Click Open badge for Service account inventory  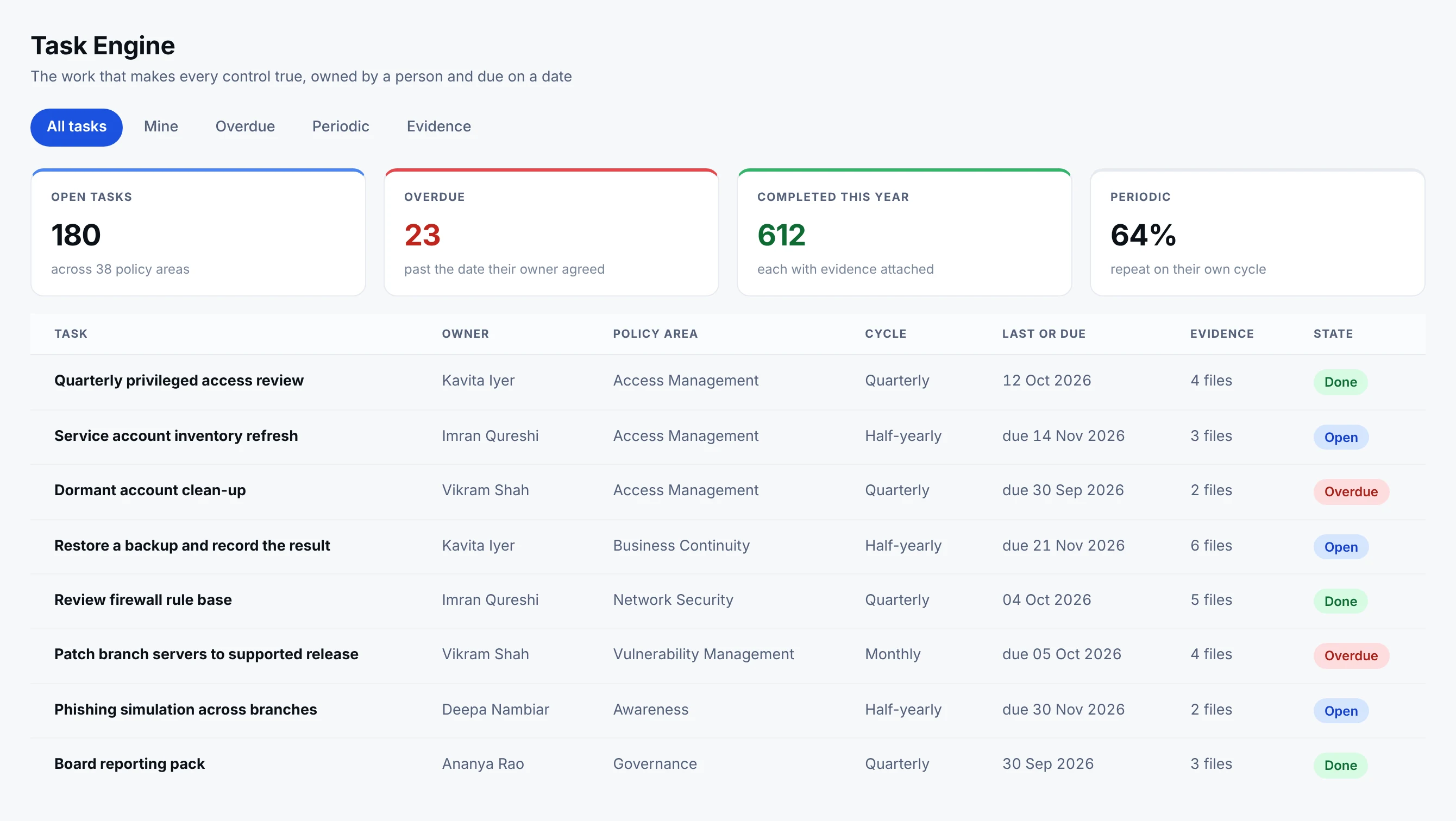point(1341,437)
